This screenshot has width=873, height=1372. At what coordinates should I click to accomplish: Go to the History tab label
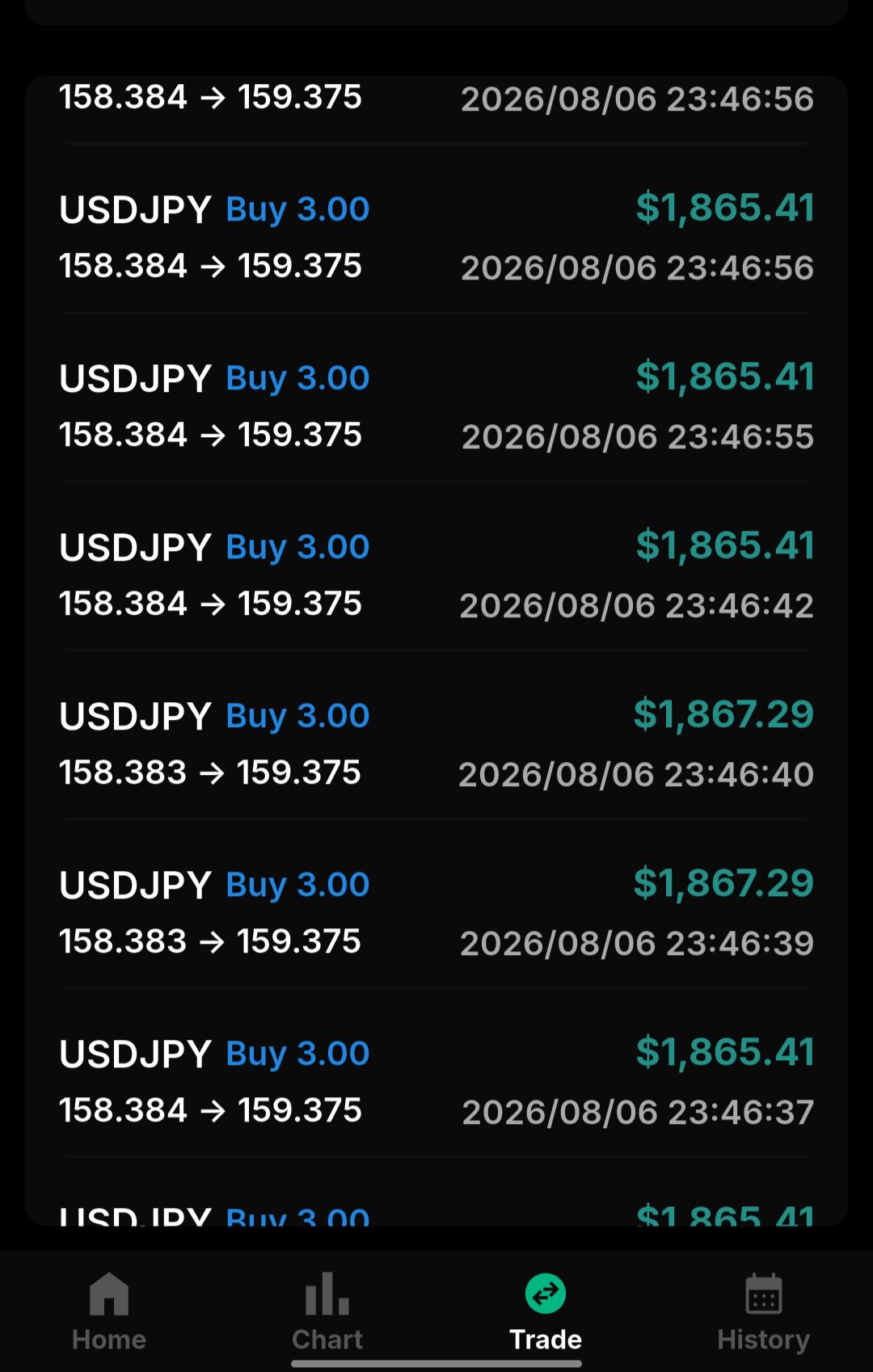(764, 1340)
